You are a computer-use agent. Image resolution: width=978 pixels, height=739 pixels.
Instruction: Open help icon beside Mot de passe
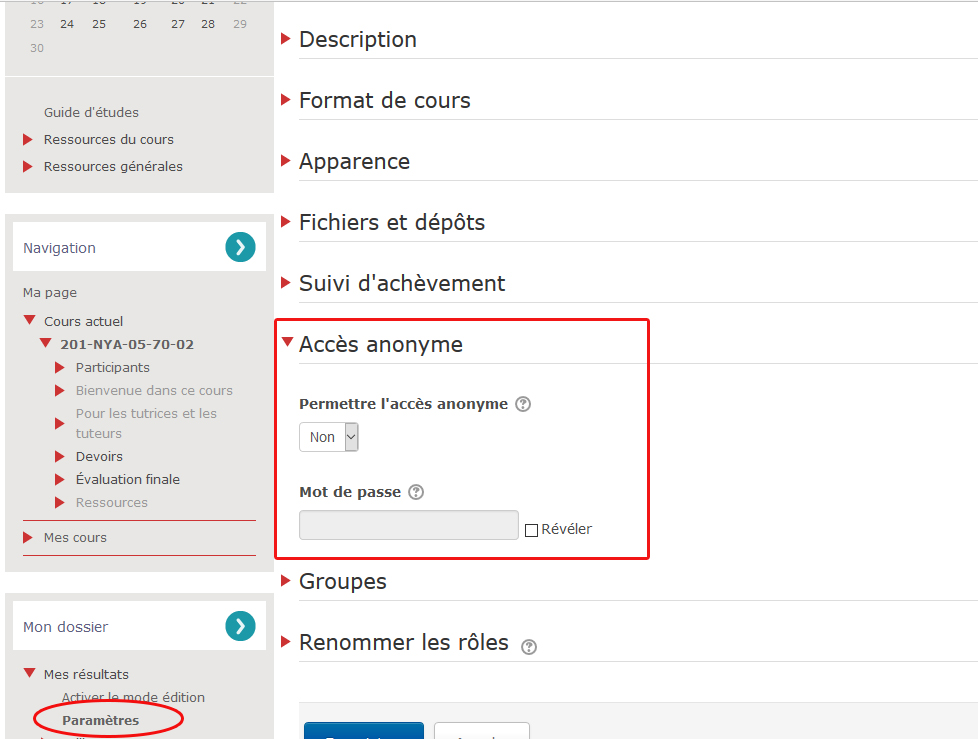coord(416,492)
